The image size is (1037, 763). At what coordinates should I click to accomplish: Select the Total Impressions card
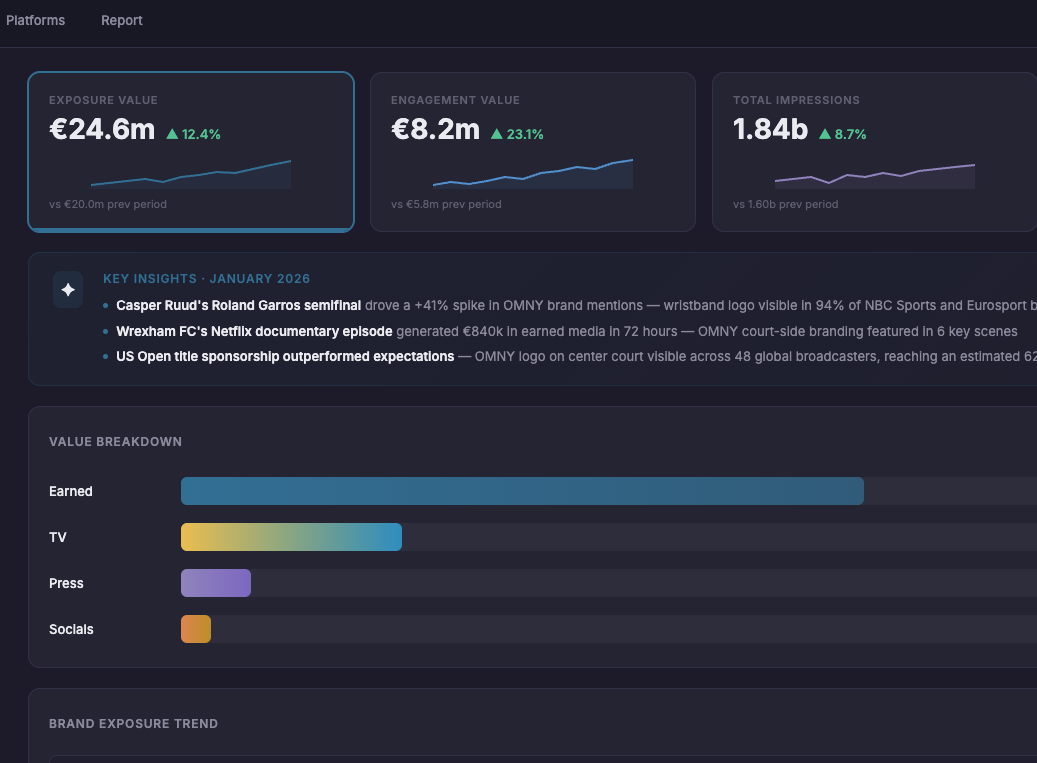click(x=873, y=151)
